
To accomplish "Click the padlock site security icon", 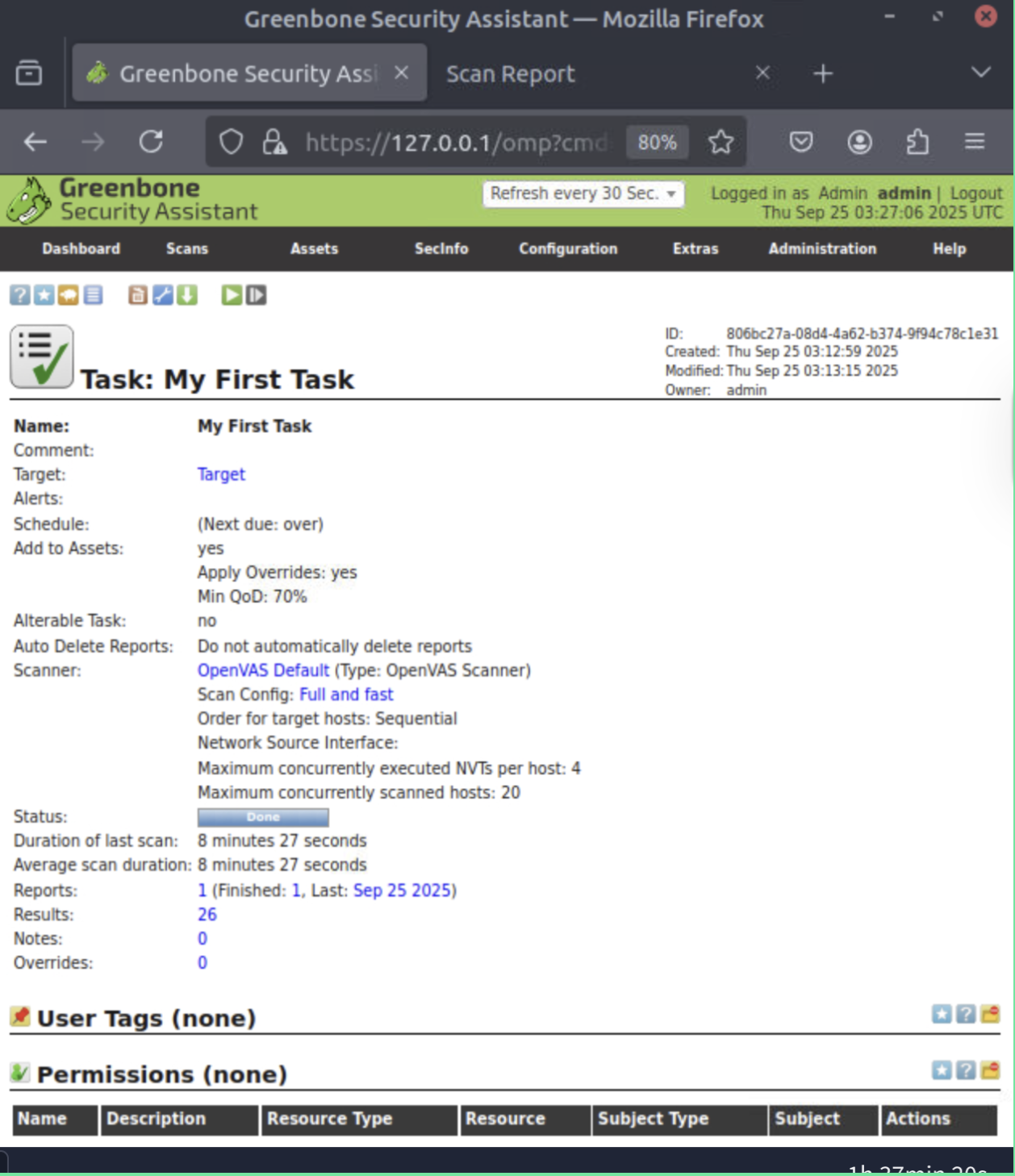I will (274, 143).
